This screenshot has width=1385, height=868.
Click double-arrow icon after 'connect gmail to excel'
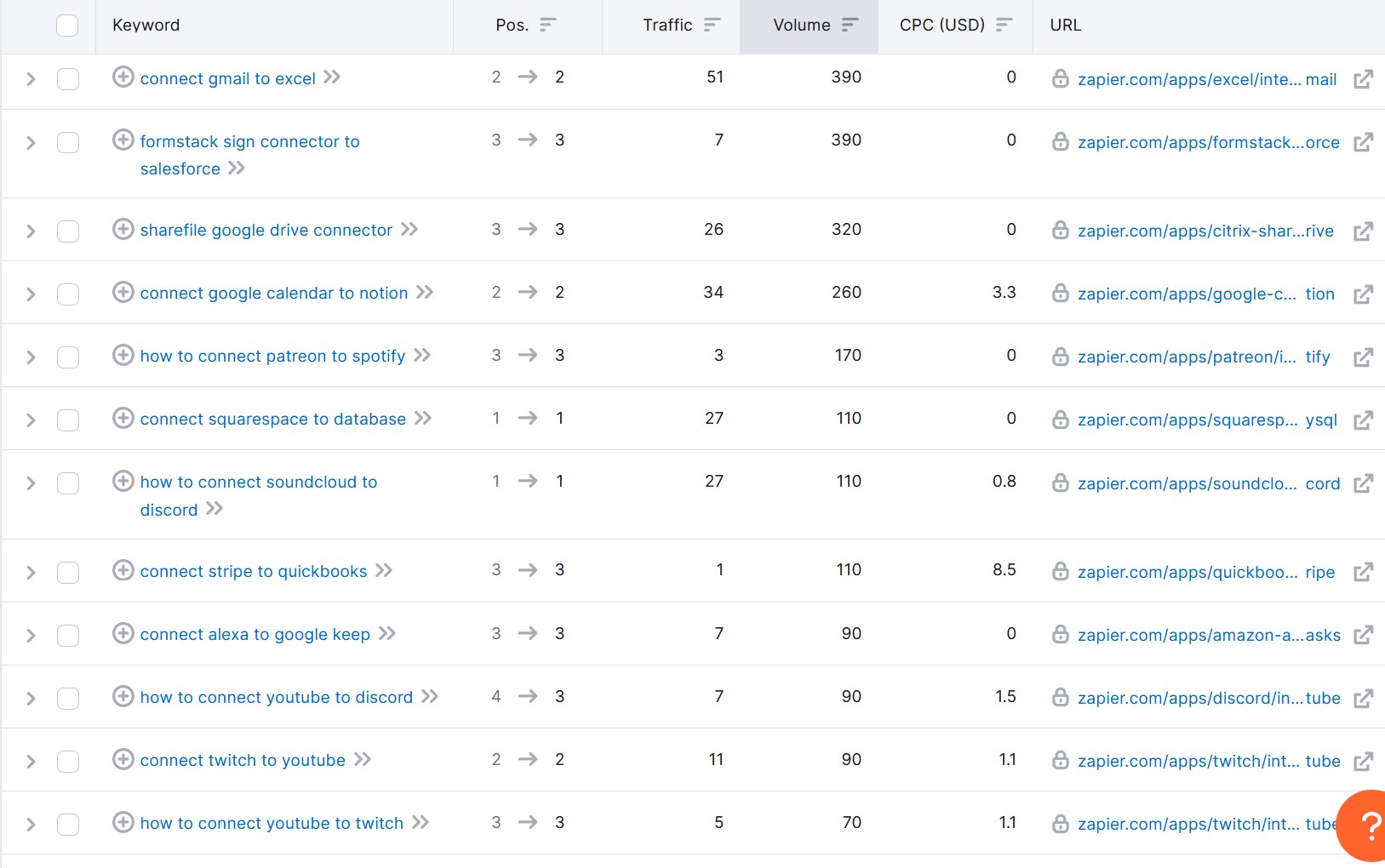tap(332, 77)
